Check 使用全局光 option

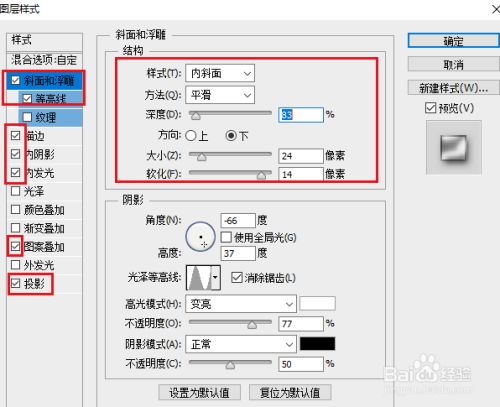[x=226, y=237]
